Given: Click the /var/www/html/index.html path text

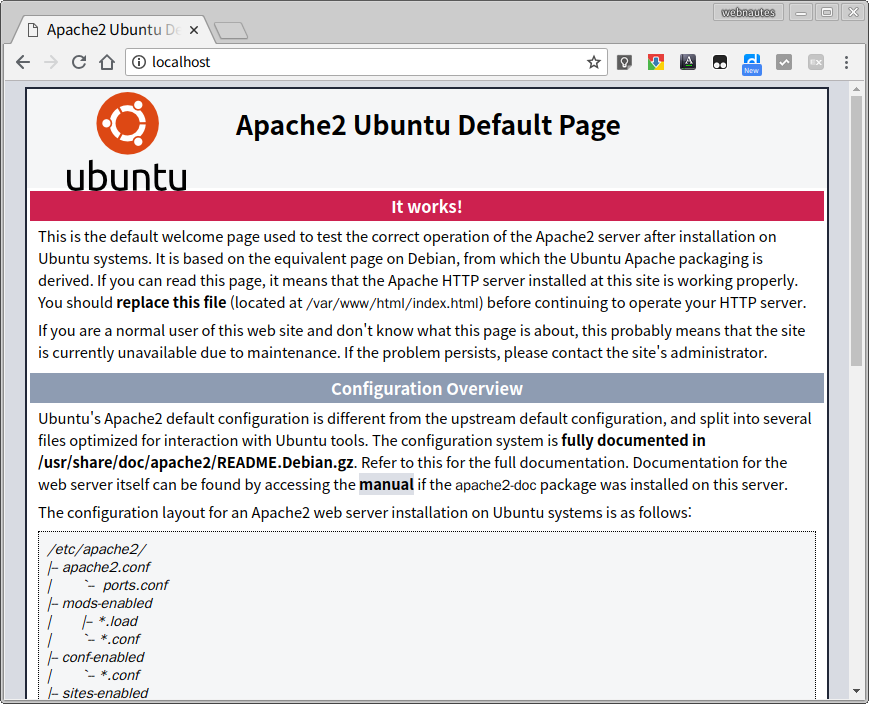Looking at the screenshot, I should 392,303.
